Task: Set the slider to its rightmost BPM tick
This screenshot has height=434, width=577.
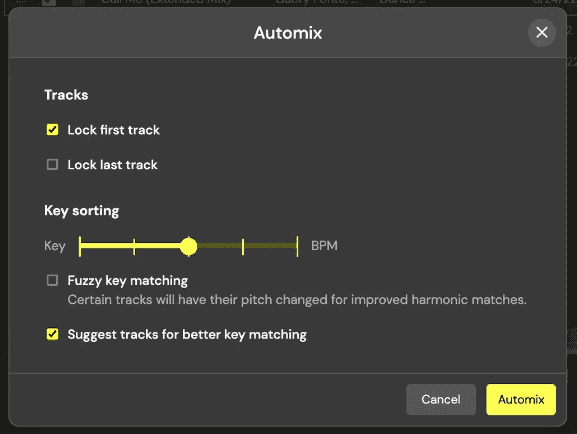Action: tap(297, 246)
